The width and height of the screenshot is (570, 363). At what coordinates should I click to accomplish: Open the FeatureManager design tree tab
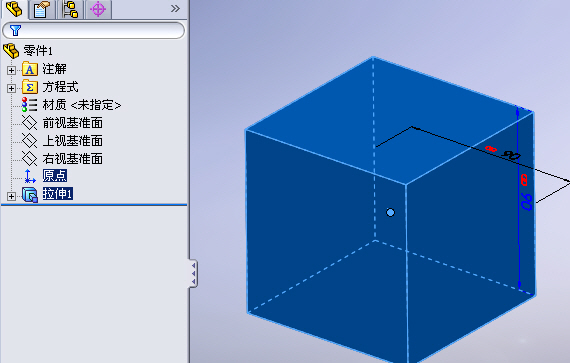15,9
